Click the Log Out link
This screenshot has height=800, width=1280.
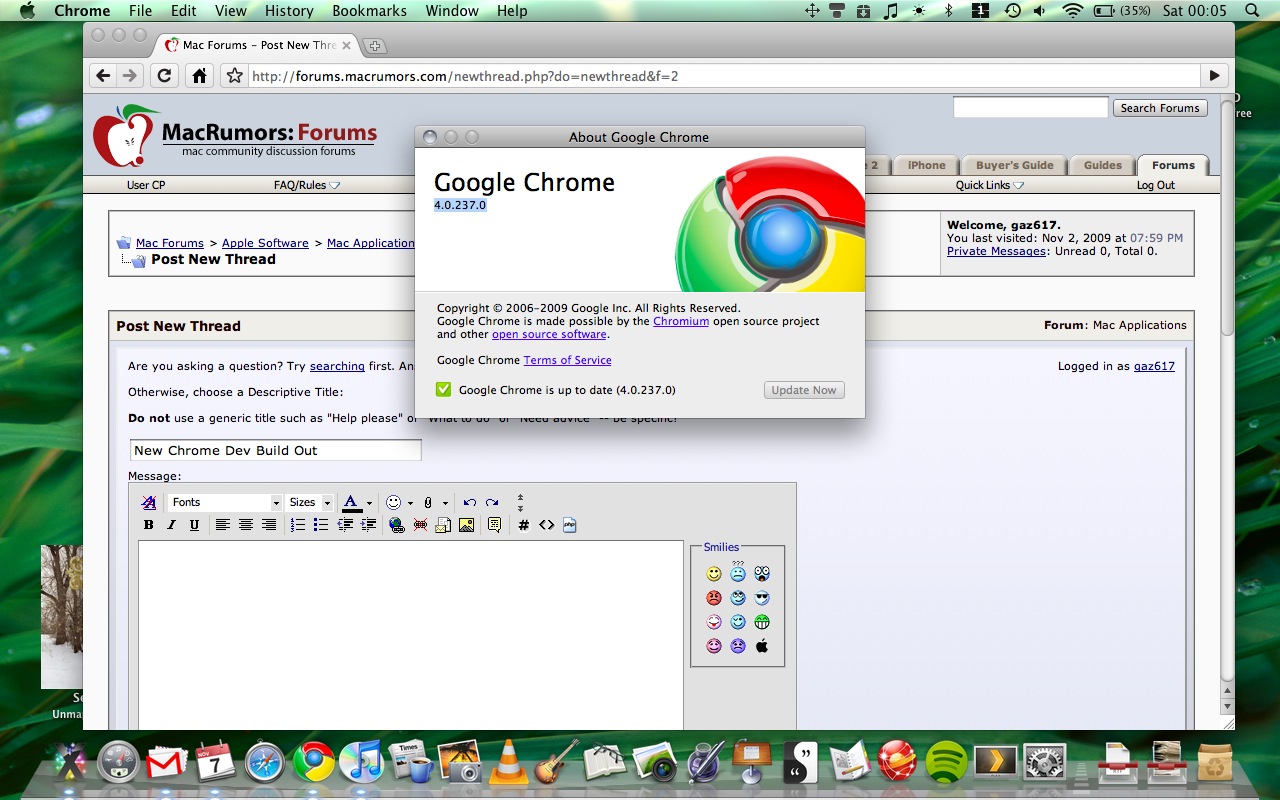1156,185
